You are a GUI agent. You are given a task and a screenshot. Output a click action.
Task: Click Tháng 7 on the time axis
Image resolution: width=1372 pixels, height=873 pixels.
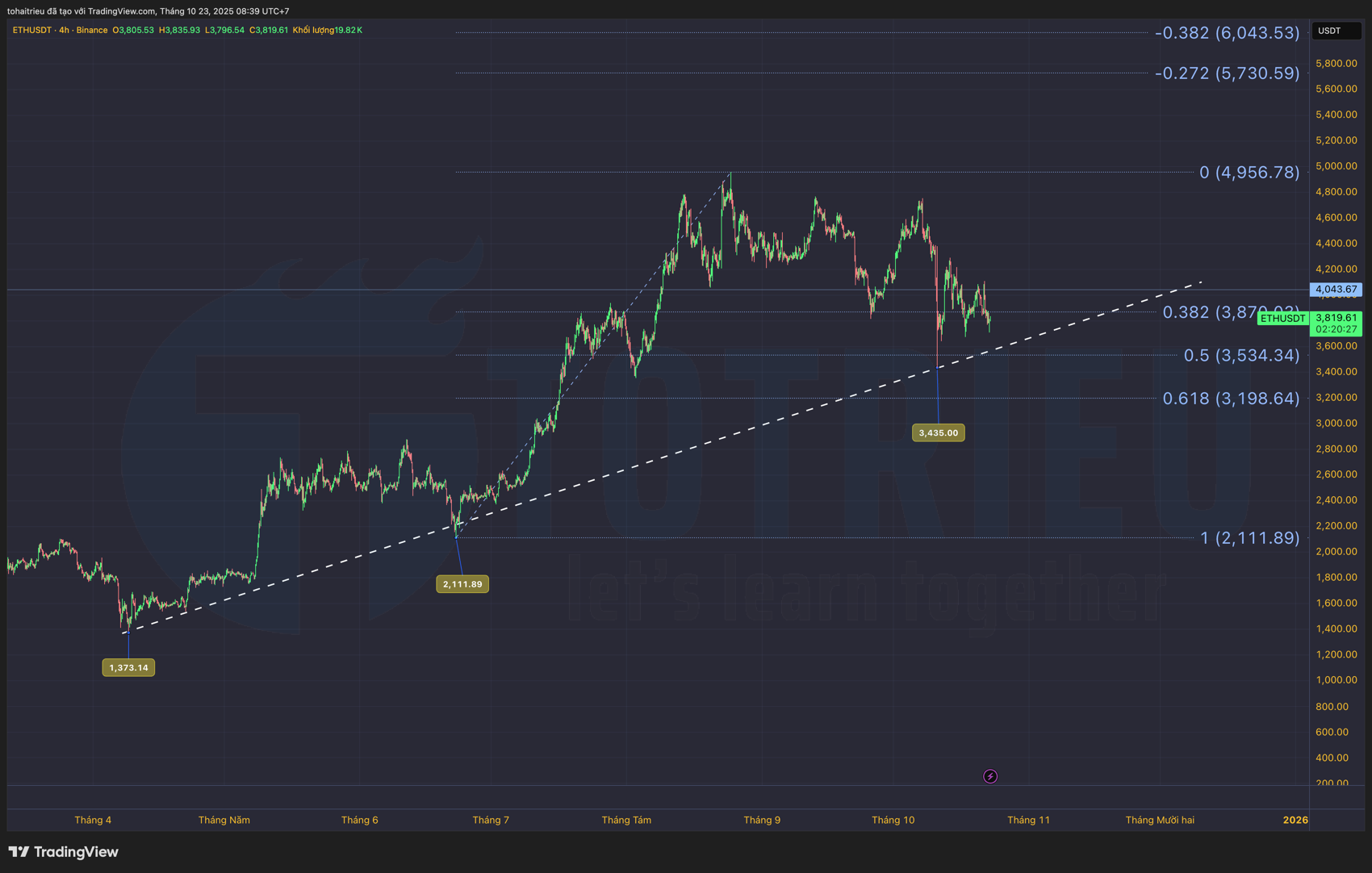(491, 820)
